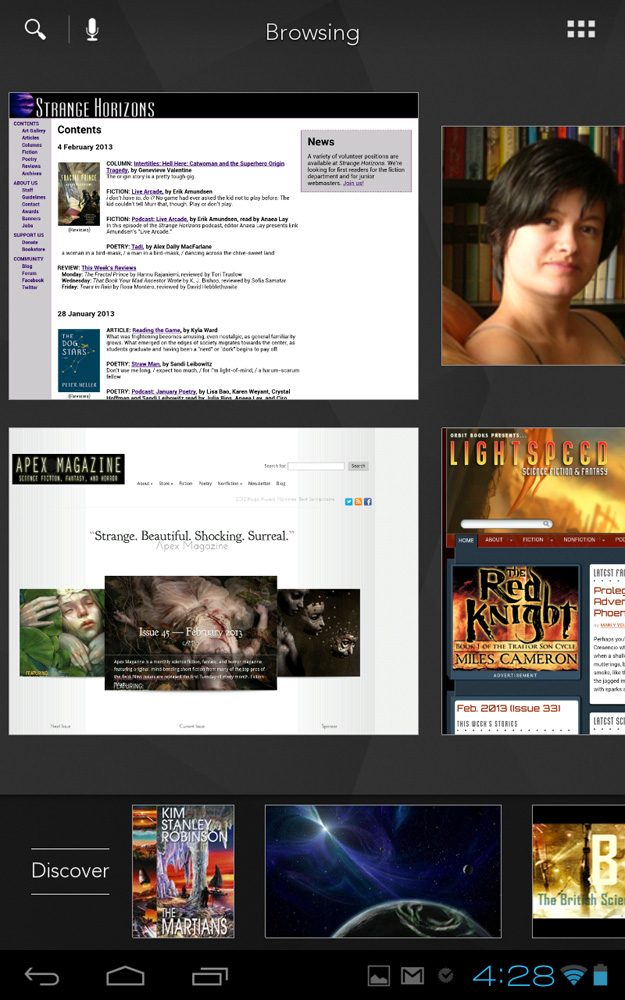Tap the Discover label
The height and width of the screenshot is (1000, 625).
click(70, 871)
